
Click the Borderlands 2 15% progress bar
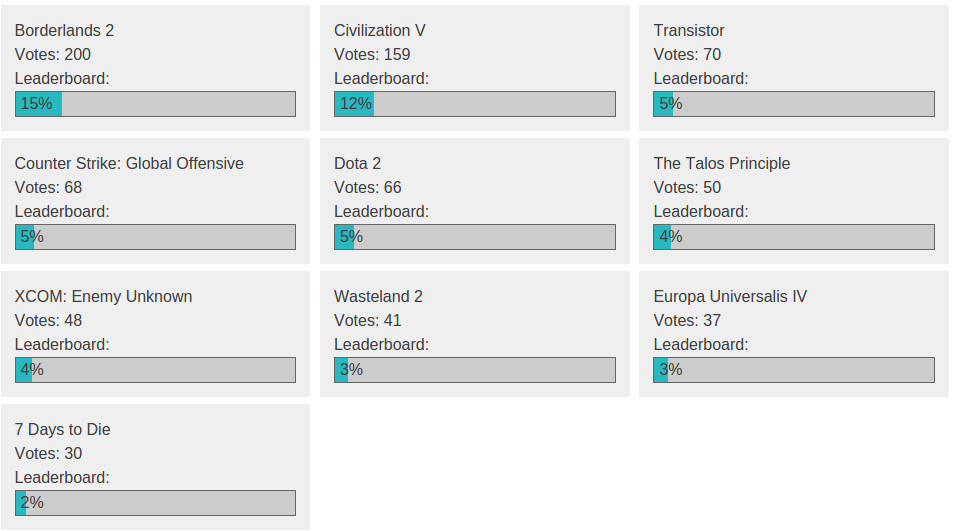(x=156, y=104)
